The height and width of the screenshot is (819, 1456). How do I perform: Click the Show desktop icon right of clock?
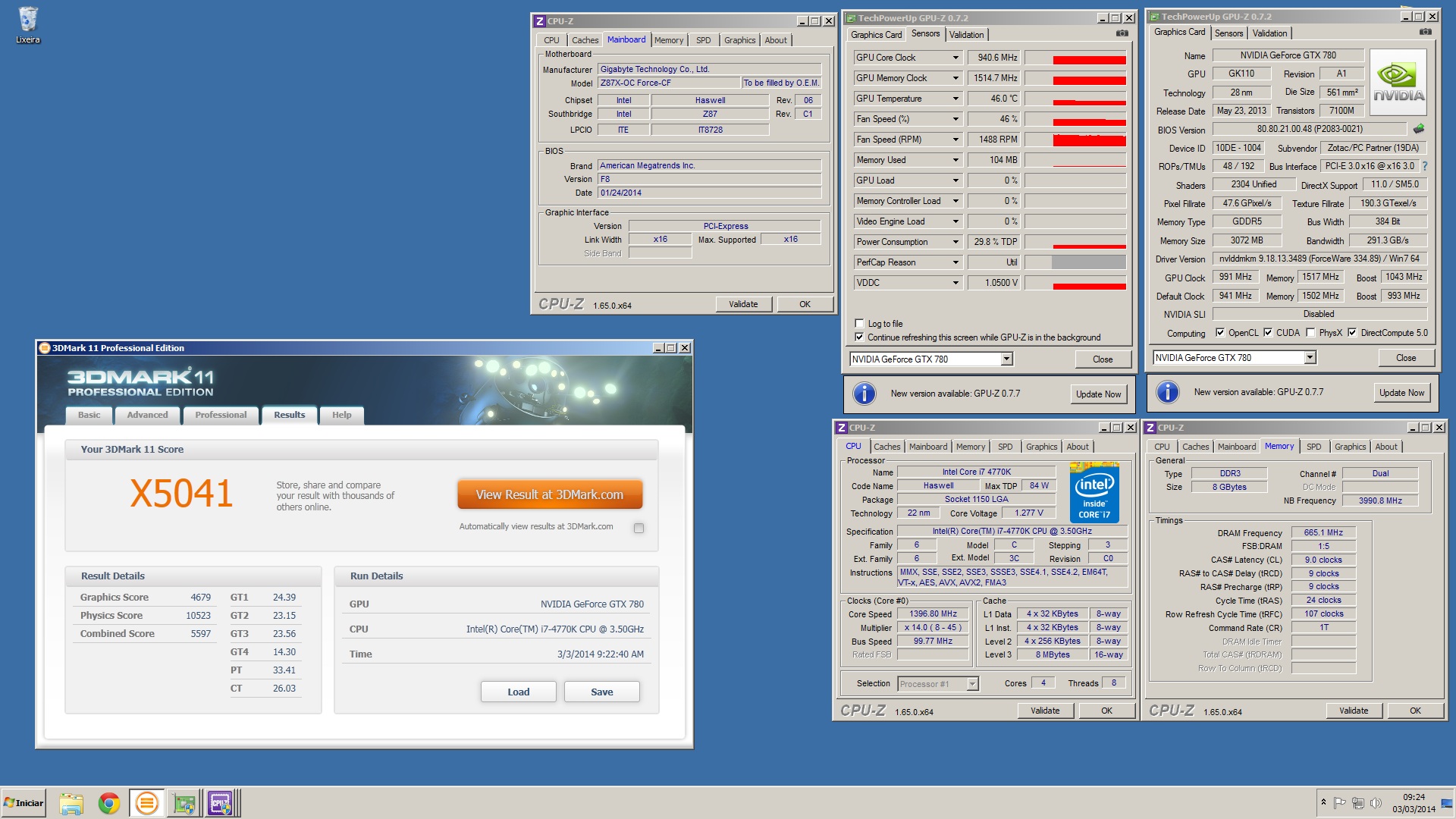[x=1448, y=803]
